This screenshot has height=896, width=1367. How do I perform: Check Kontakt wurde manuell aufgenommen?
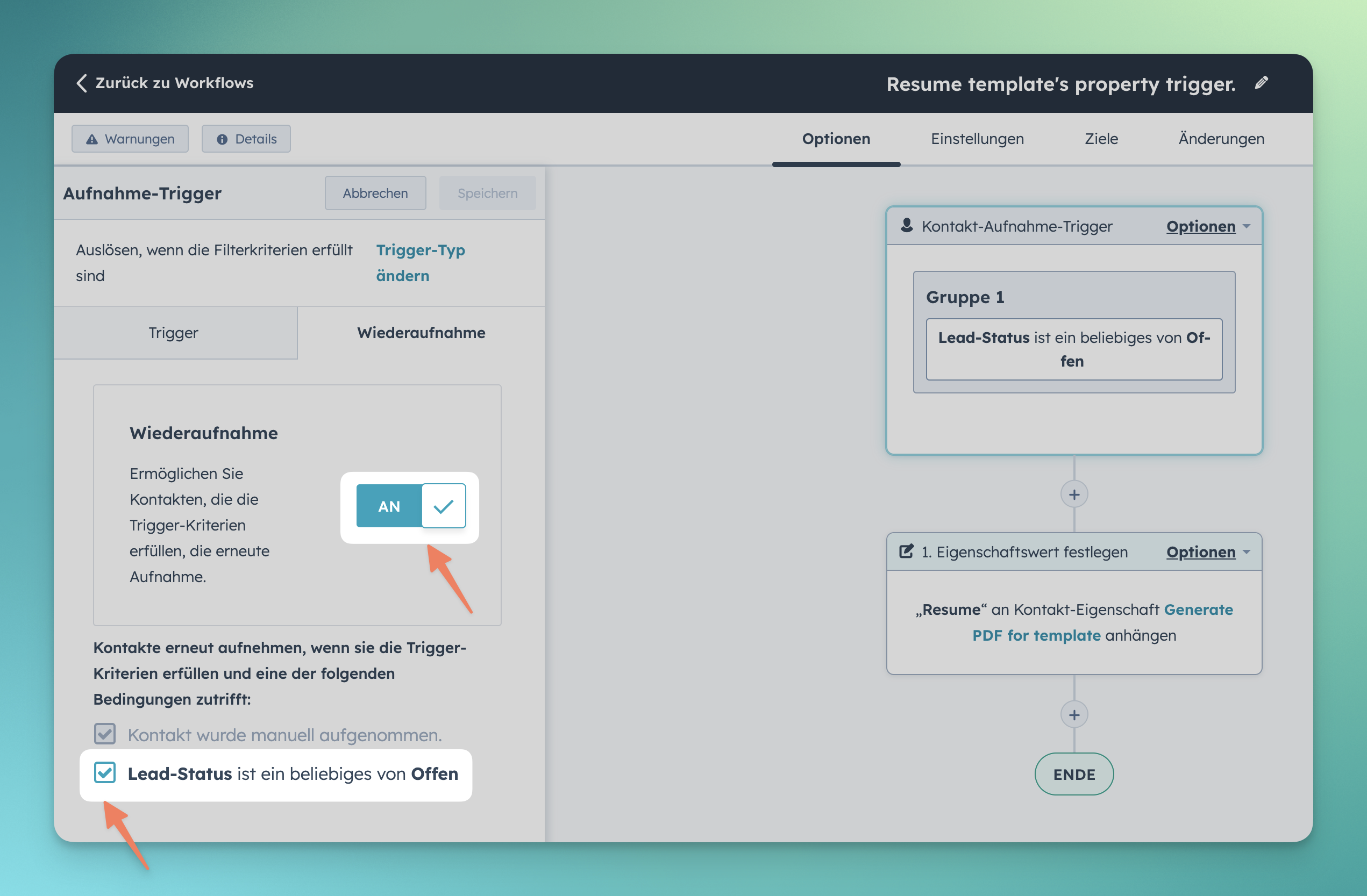tap(105, 734)
